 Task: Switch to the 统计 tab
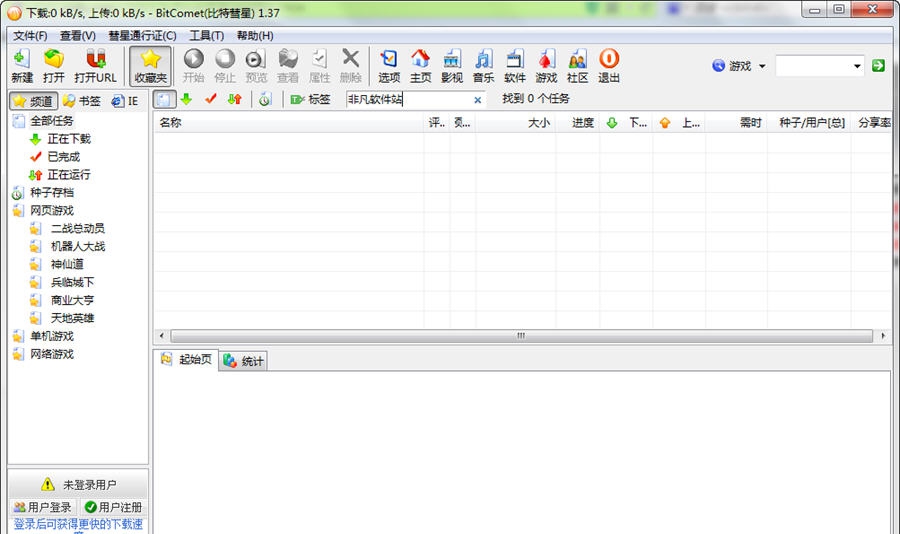click(x=244, y=361)
